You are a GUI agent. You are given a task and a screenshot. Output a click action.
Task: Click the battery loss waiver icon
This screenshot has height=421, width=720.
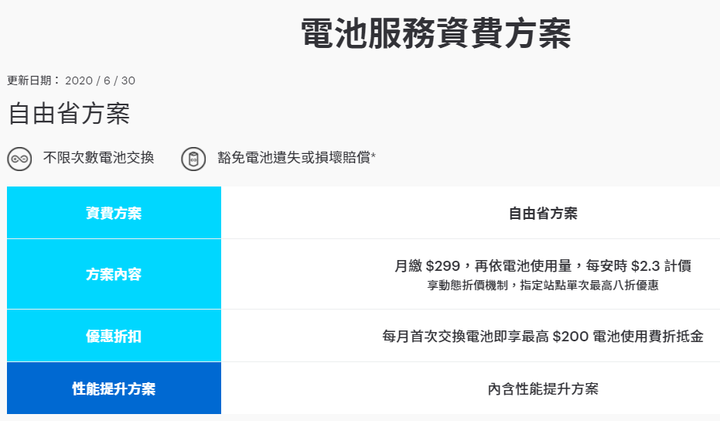tap(193, 159)
